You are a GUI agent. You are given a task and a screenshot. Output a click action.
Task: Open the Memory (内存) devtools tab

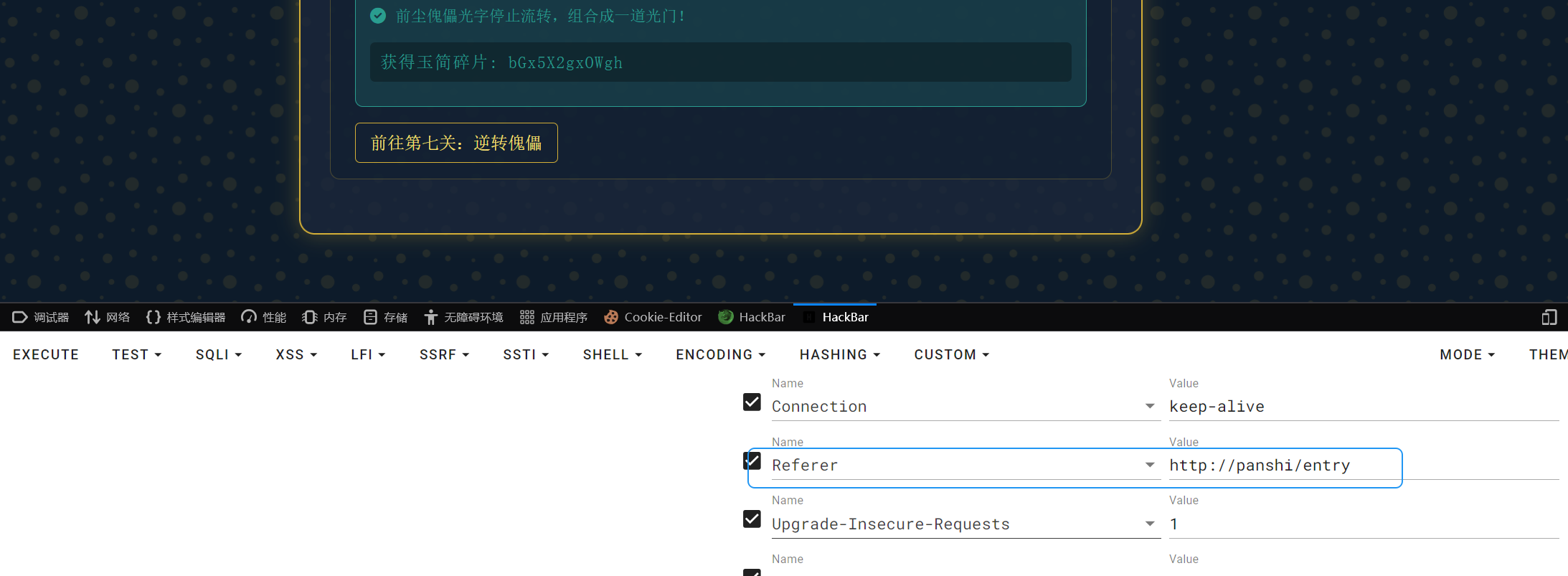(324, 317)
